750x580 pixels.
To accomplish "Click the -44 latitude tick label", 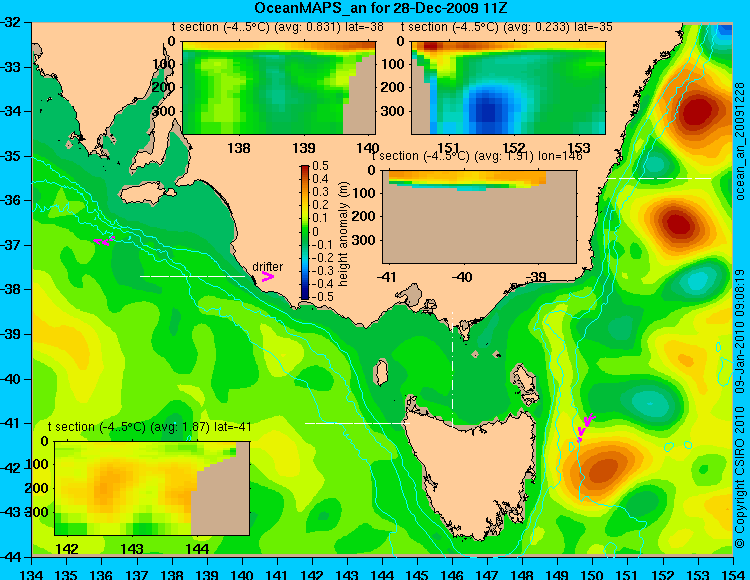I will (x=11, y=557).
